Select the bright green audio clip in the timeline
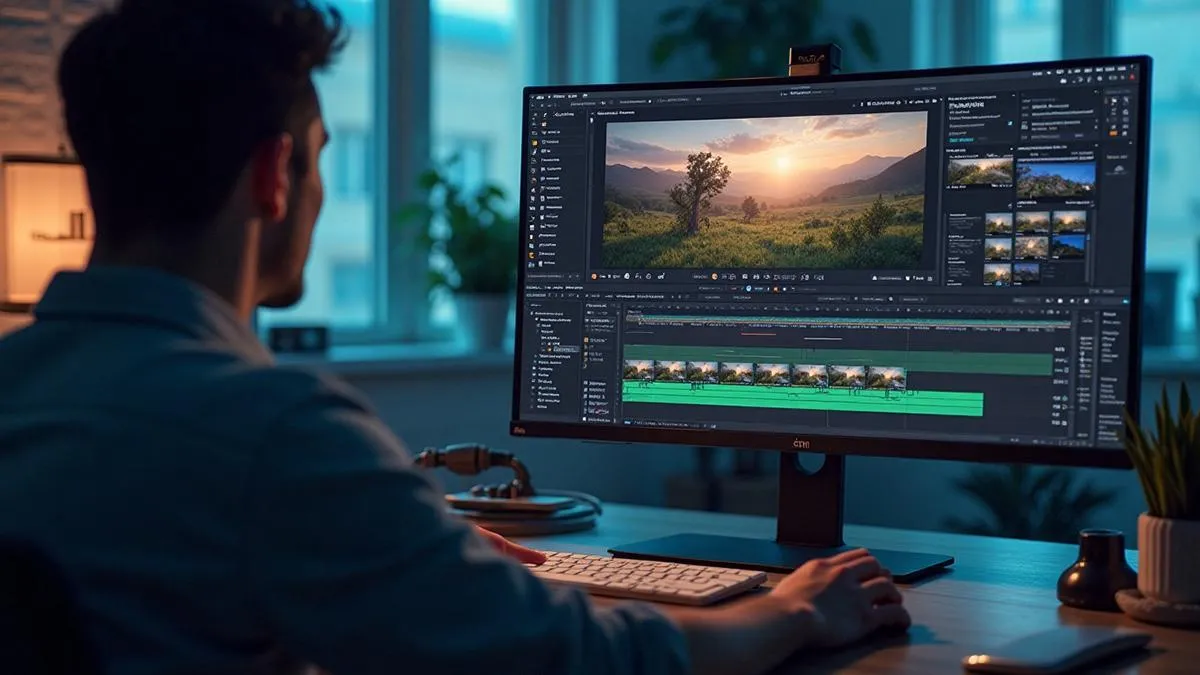The height and width of the screenshot is (675, 1200). coord(802,399)
